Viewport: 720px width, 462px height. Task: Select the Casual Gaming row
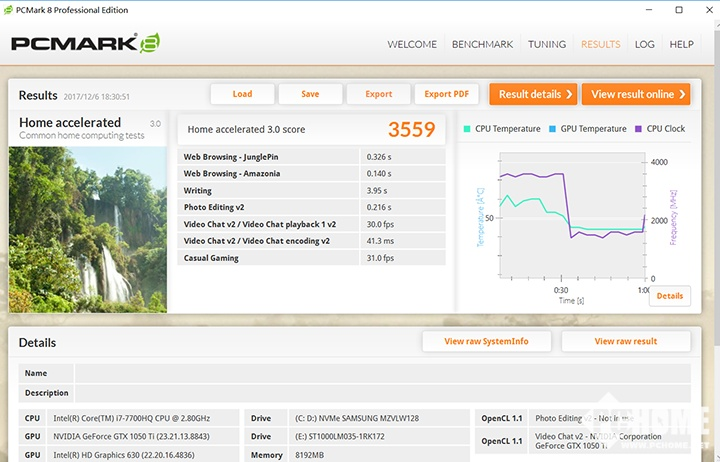(x=311, y=258)
